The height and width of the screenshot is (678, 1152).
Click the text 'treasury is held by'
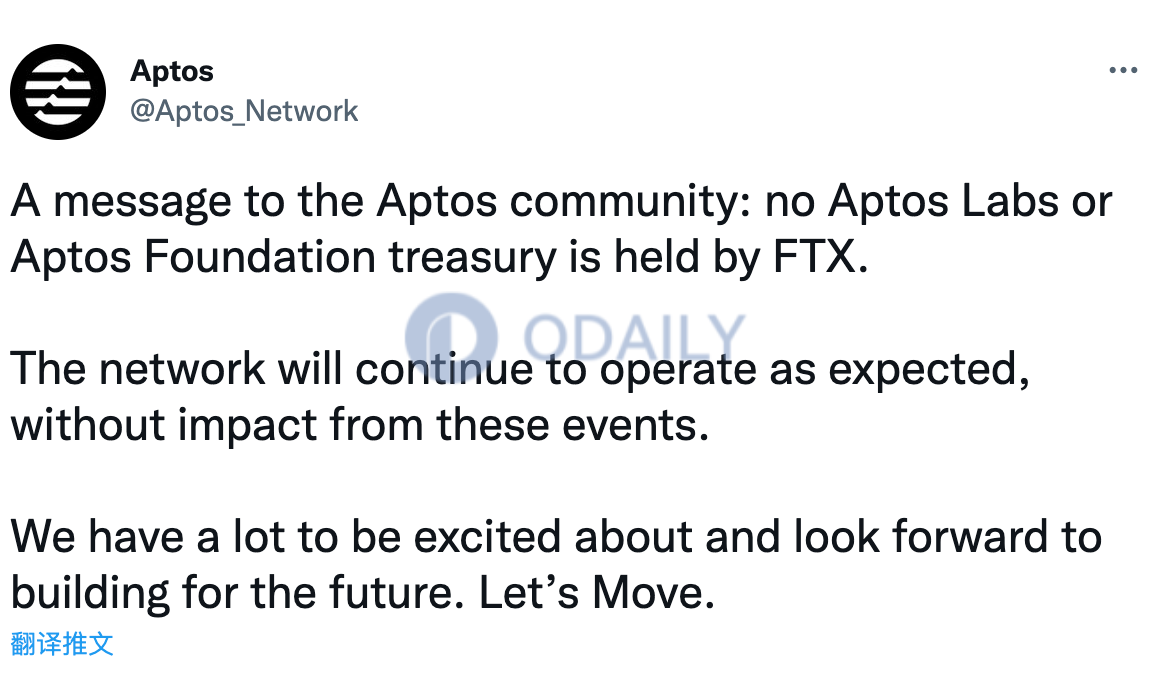tap(575, 258)
